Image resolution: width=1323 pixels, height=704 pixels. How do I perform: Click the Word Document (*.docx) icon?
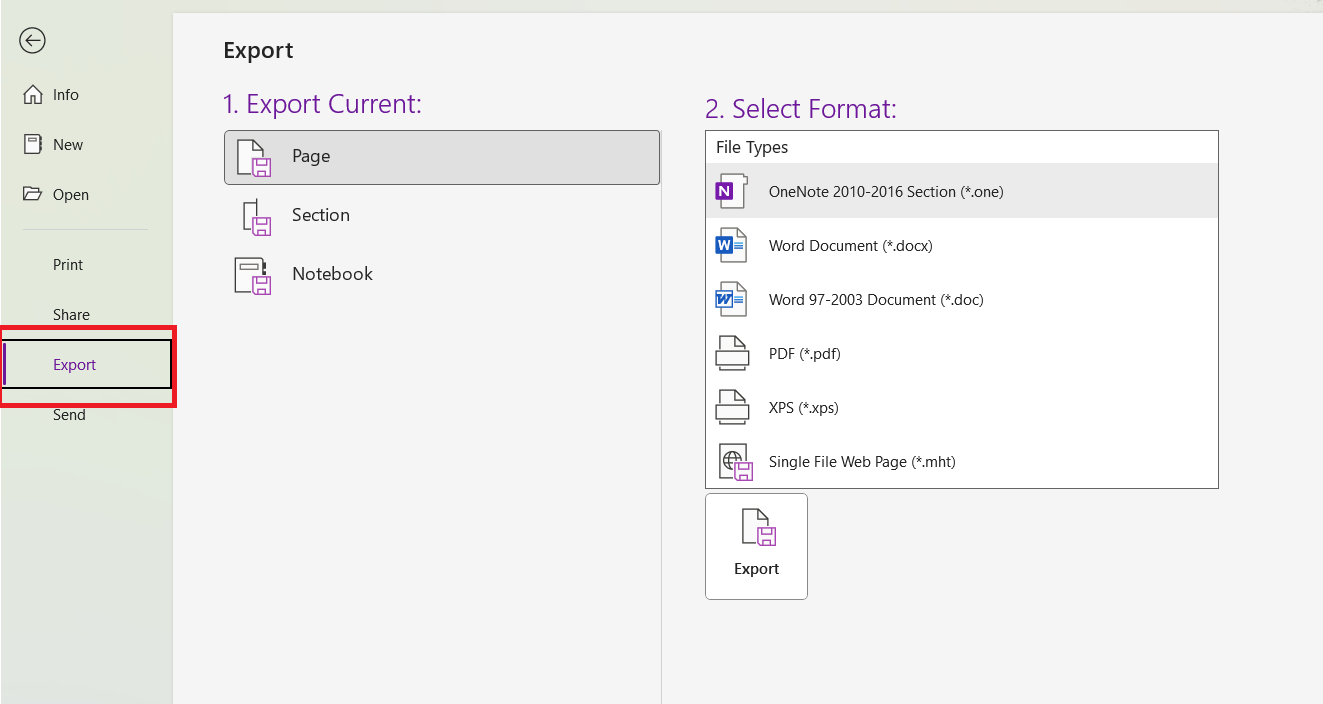click(731, 244)
